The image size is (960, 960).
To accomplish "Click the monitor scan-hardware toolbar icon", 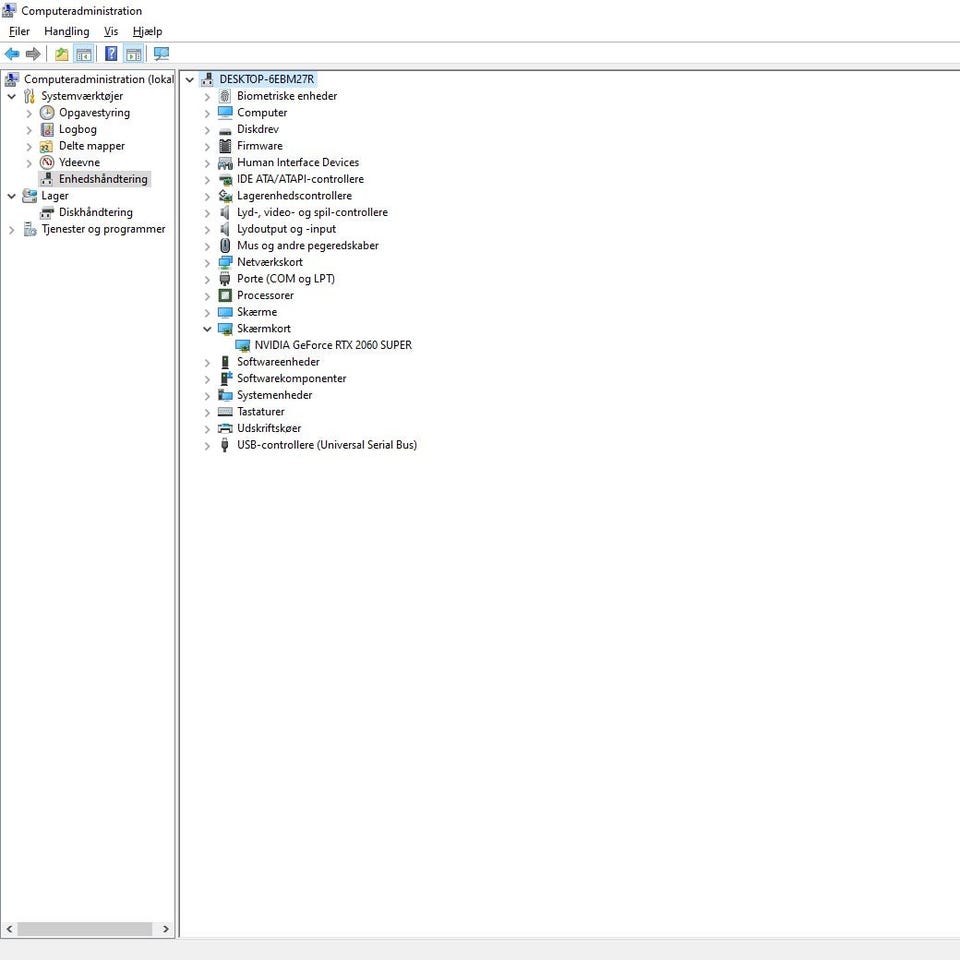I will 161,54.
